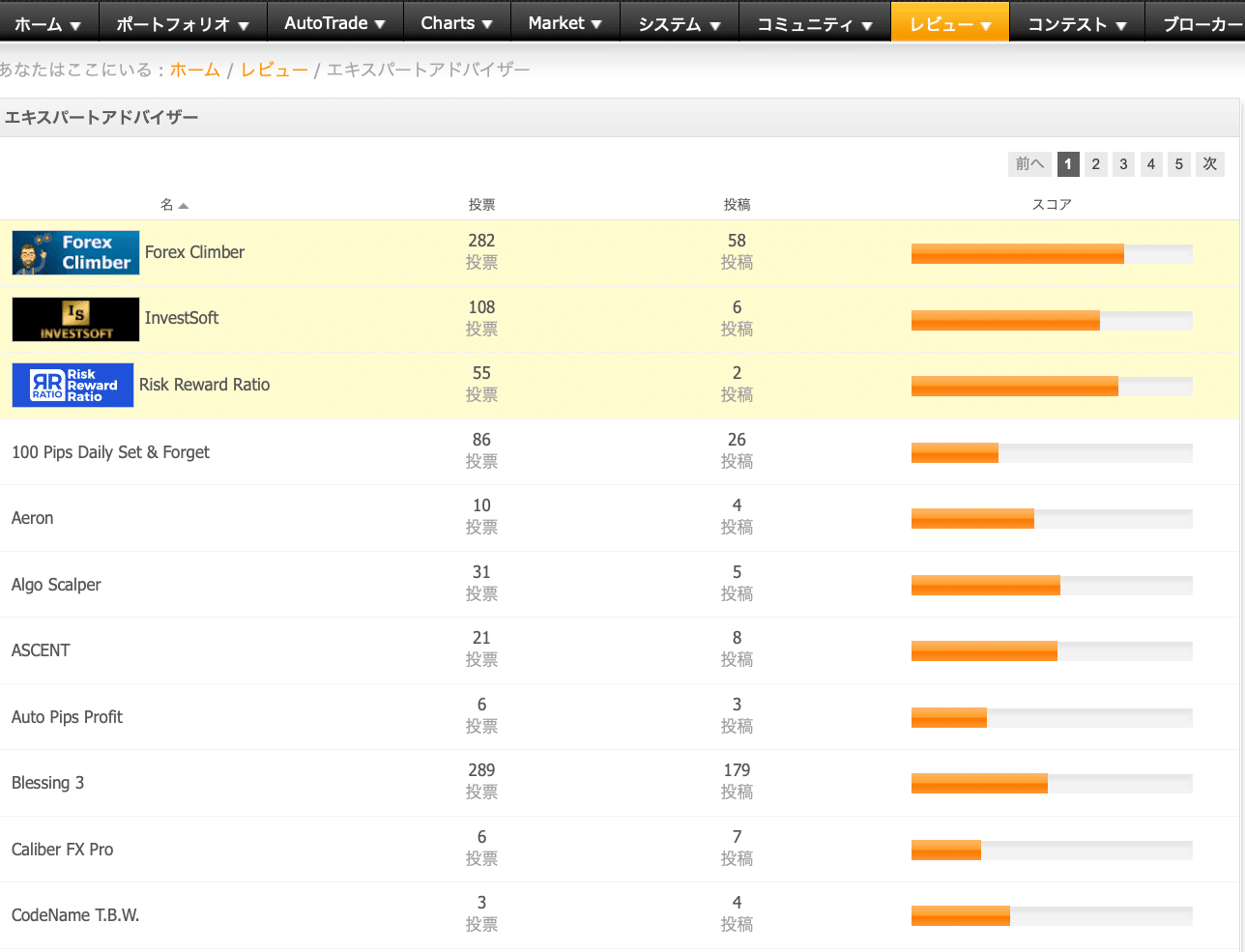Click the 179 posts count for Blessing 3
The width and height of the screenshot is (1245, 952).
(737, 770)
